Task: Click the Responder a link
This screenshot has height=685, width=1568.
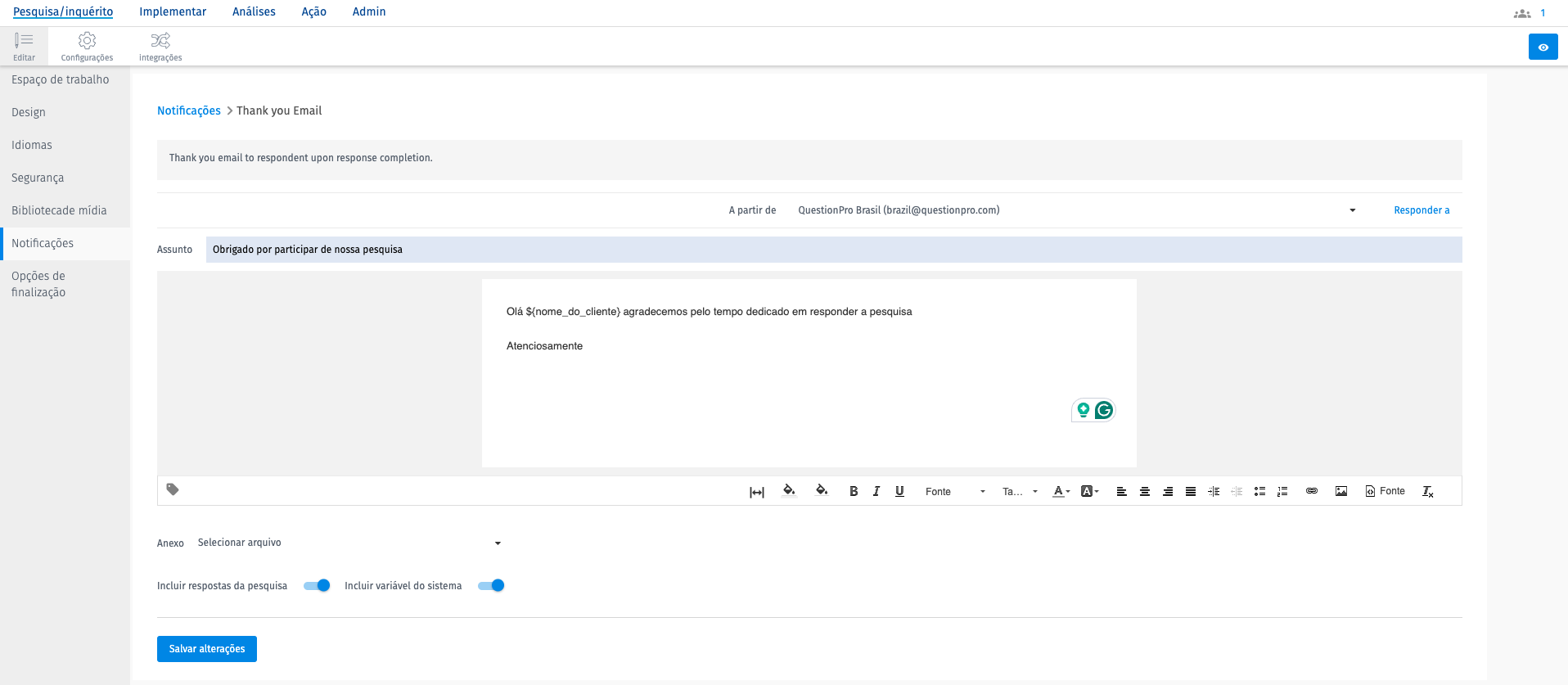Action: 1422,210
